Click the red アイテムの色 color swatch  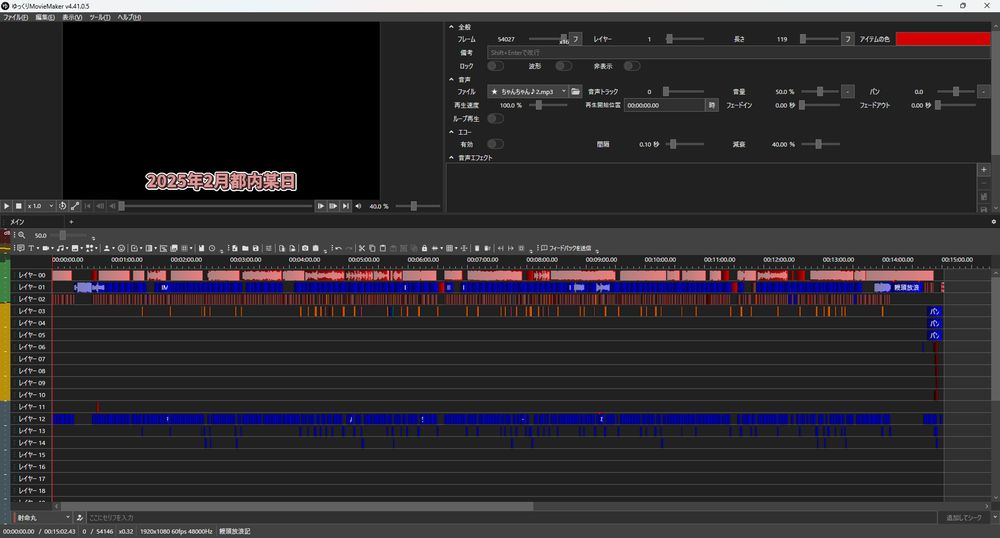[943, 39]
